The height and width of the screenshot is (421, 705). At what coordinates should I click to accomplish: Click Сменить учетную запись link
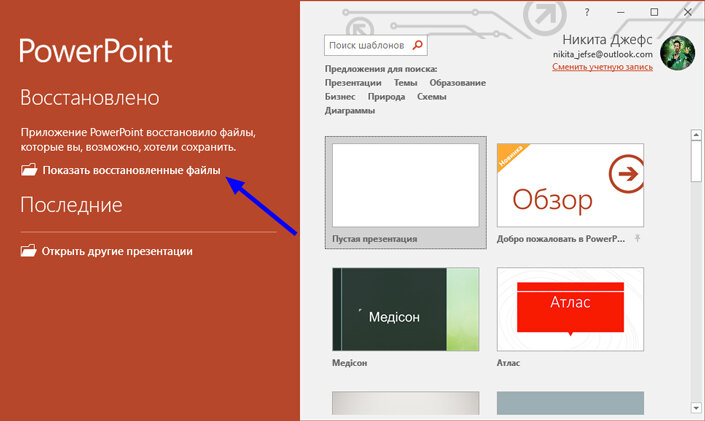602,67
